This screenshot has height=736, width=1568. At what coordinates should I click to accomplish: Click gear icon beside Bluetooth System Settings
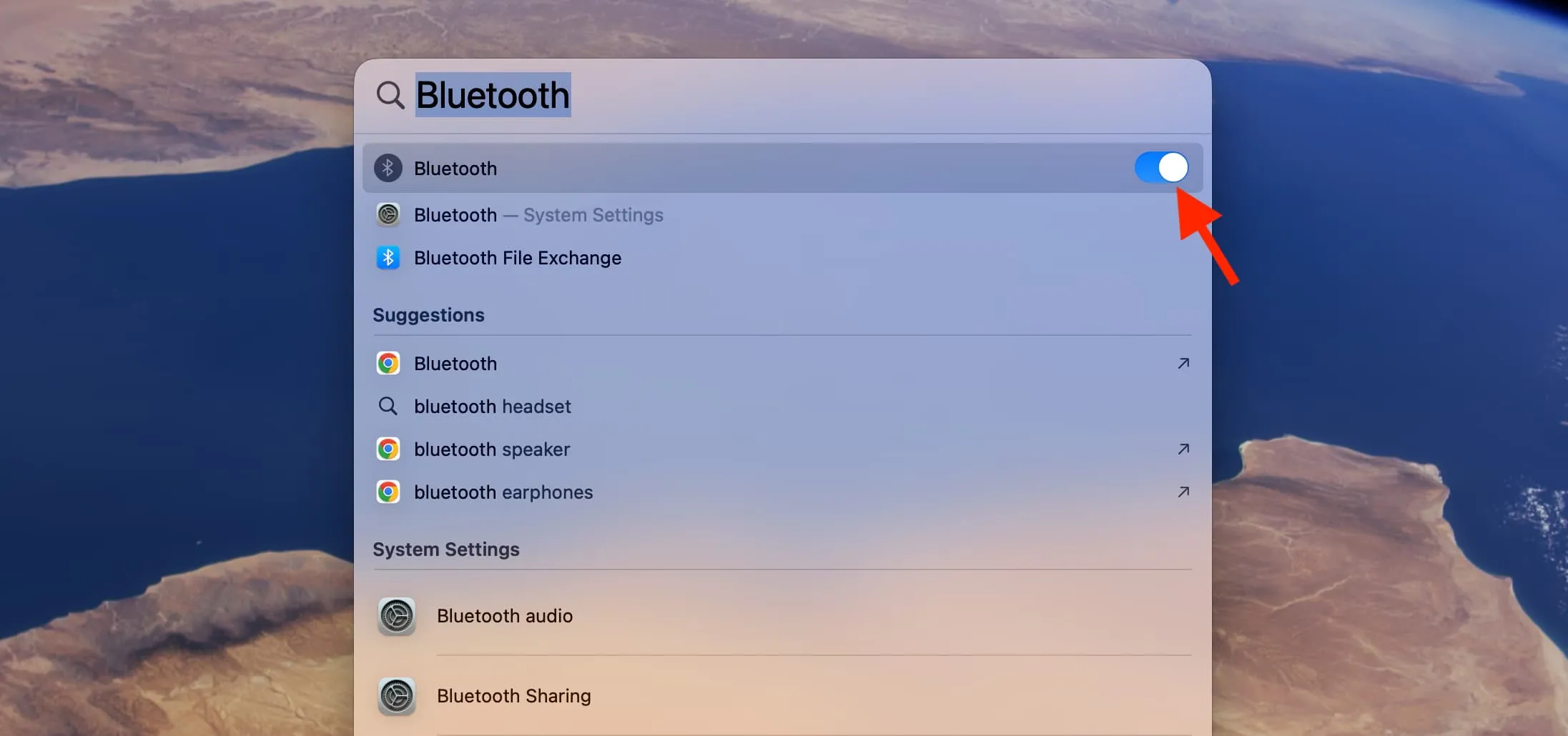(388, 214)
